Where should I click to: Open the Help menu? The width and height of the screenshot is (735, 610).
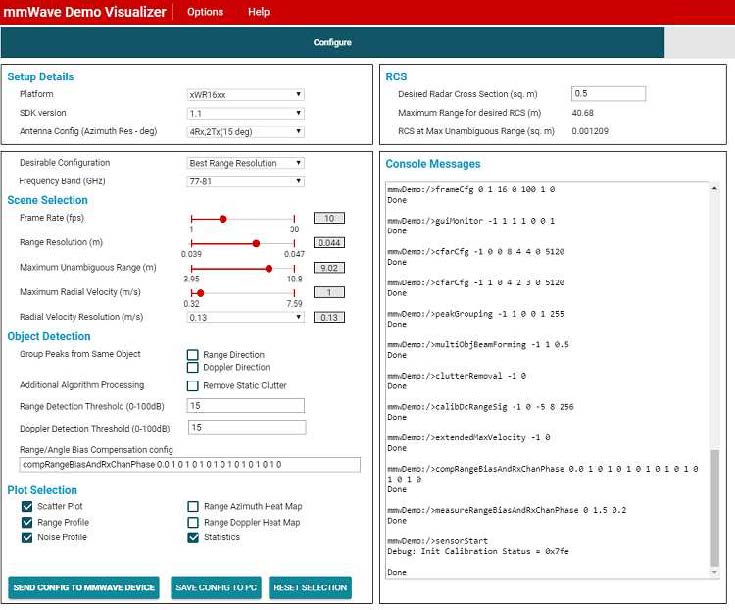coord(259,12)
